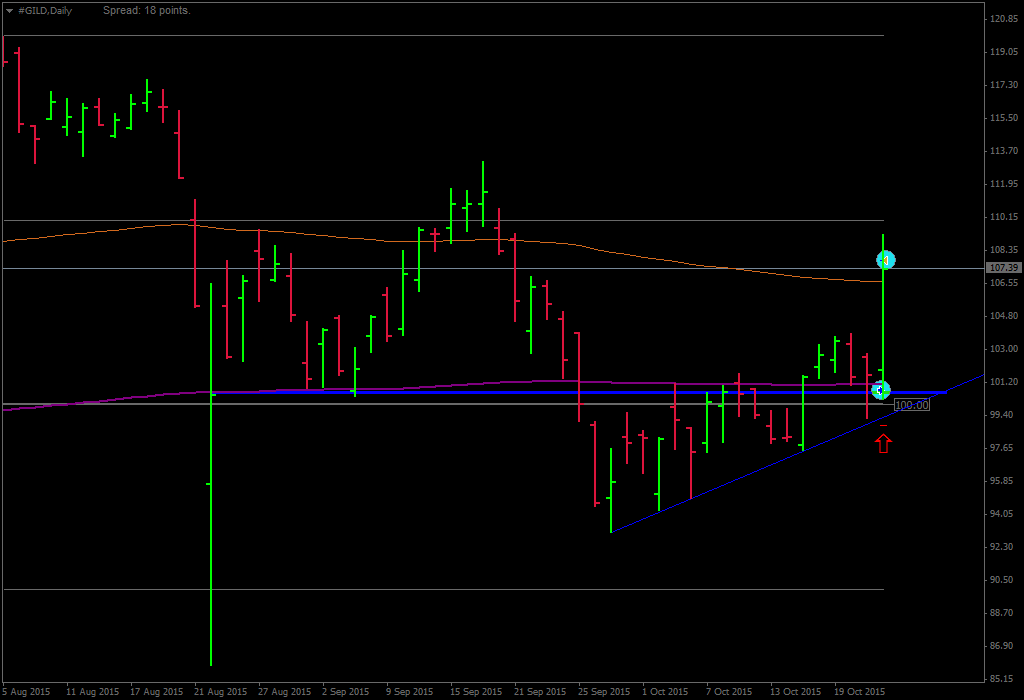This screenshot has width=1024, height=700.
Task: Click the 111.95 price axis label
Action: (x=1004, y=184)
